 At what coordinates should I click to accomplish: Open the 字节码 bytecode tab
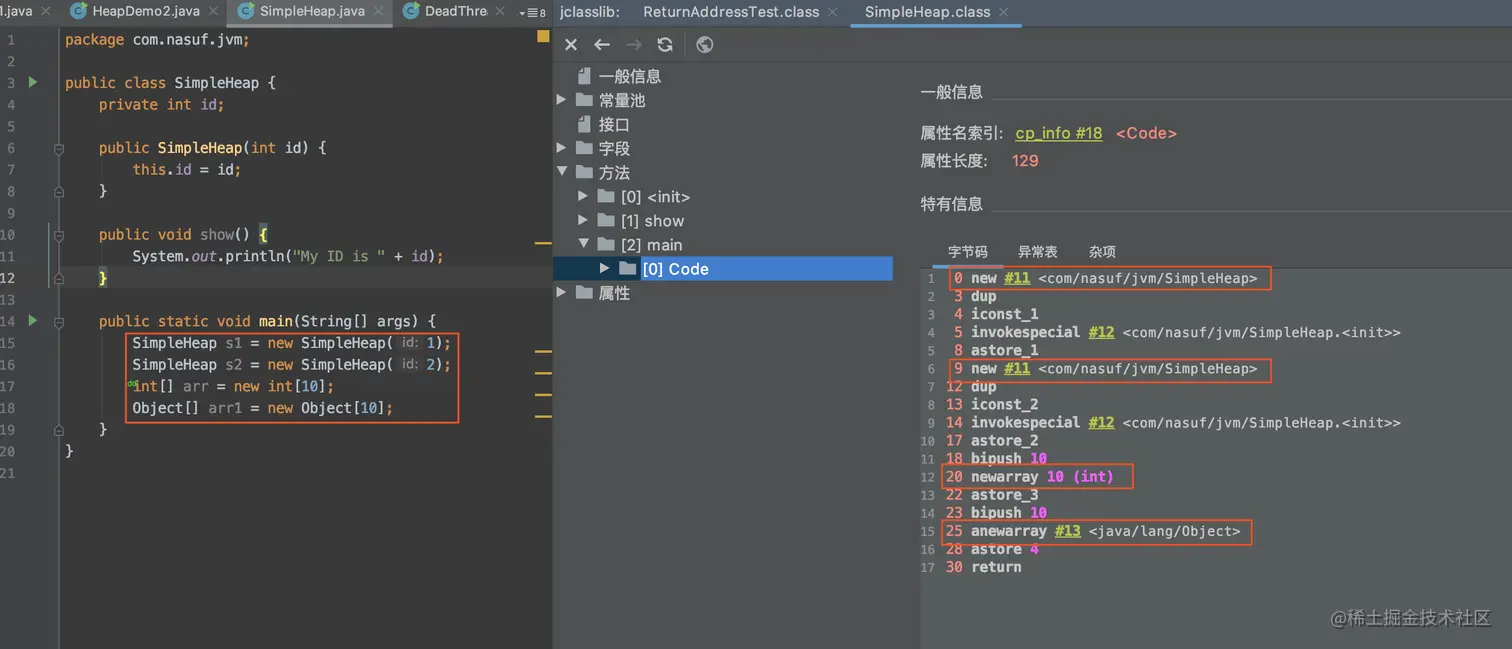click(x=967, y=252)
